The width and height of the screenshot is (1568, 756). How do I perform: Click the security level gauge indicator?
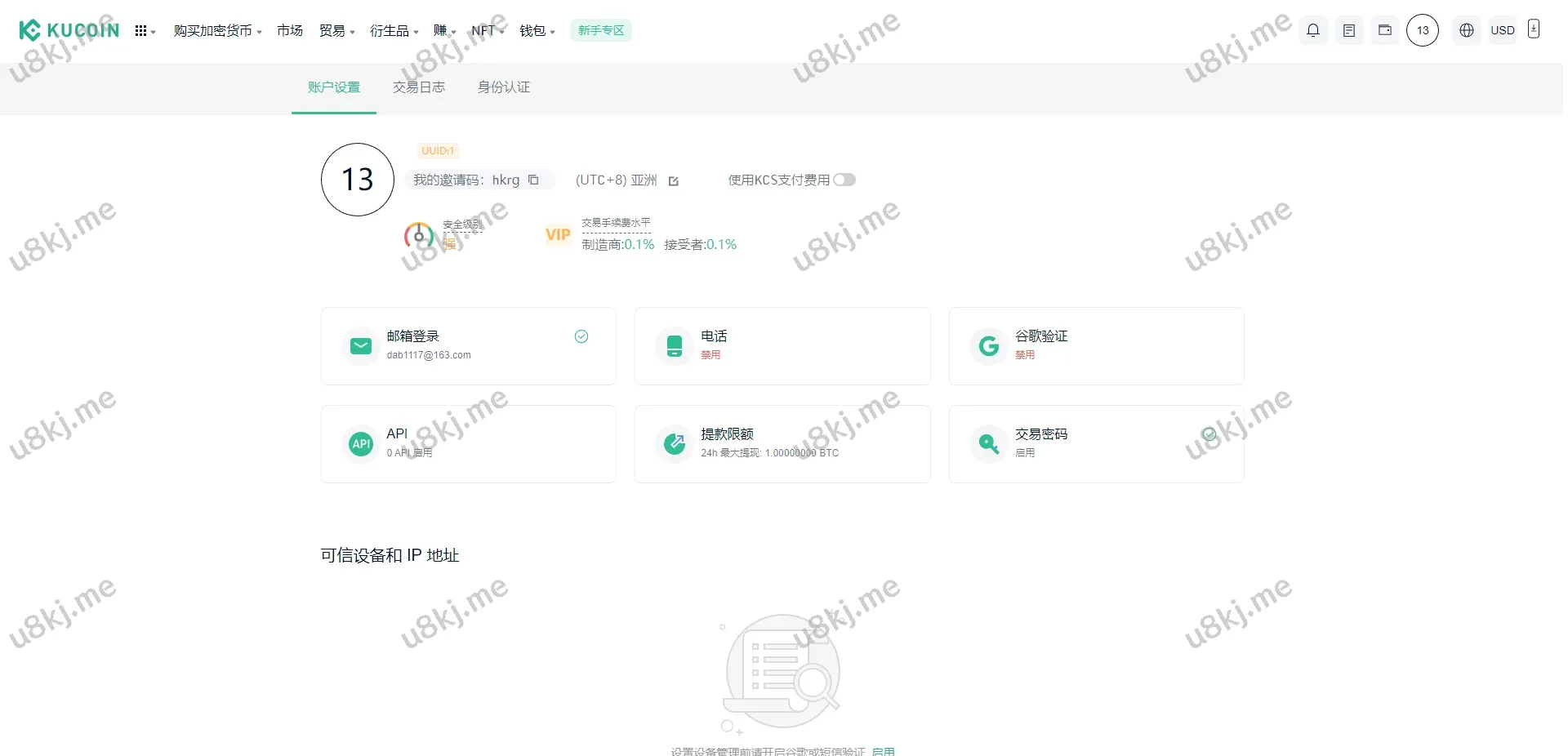coord(419,236)
